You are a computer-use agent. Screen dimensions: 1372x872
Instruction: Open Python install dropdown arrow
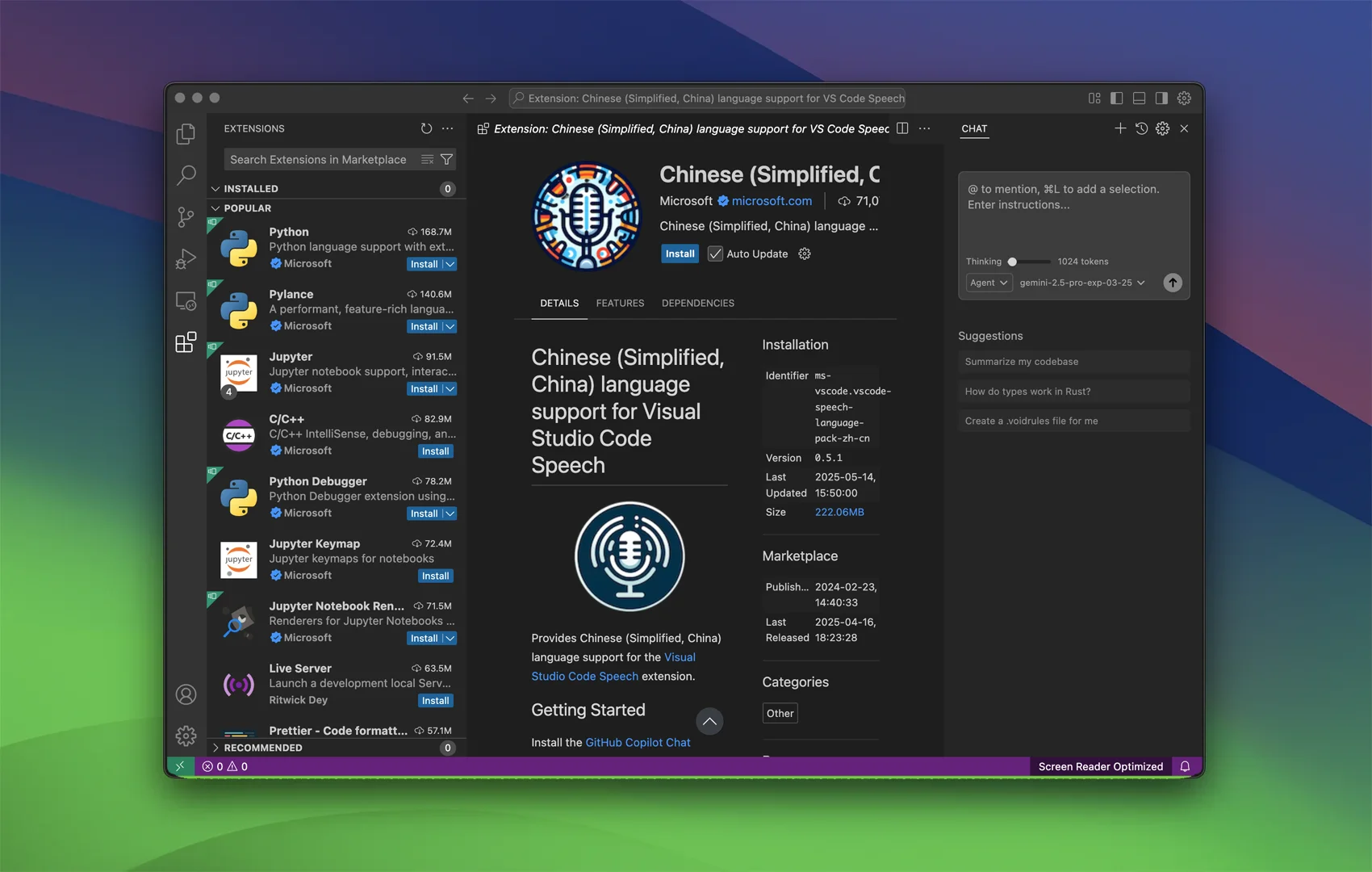(450, 264)
